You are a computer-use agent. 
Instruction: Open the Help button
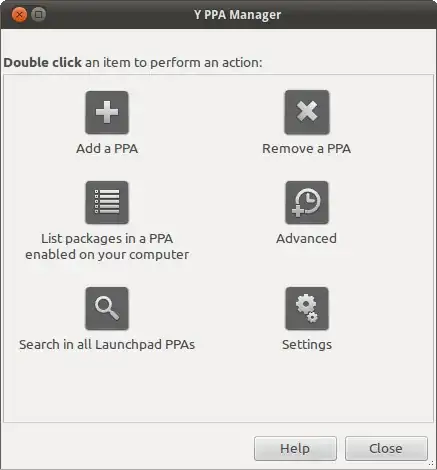click(x=295, y=449)
